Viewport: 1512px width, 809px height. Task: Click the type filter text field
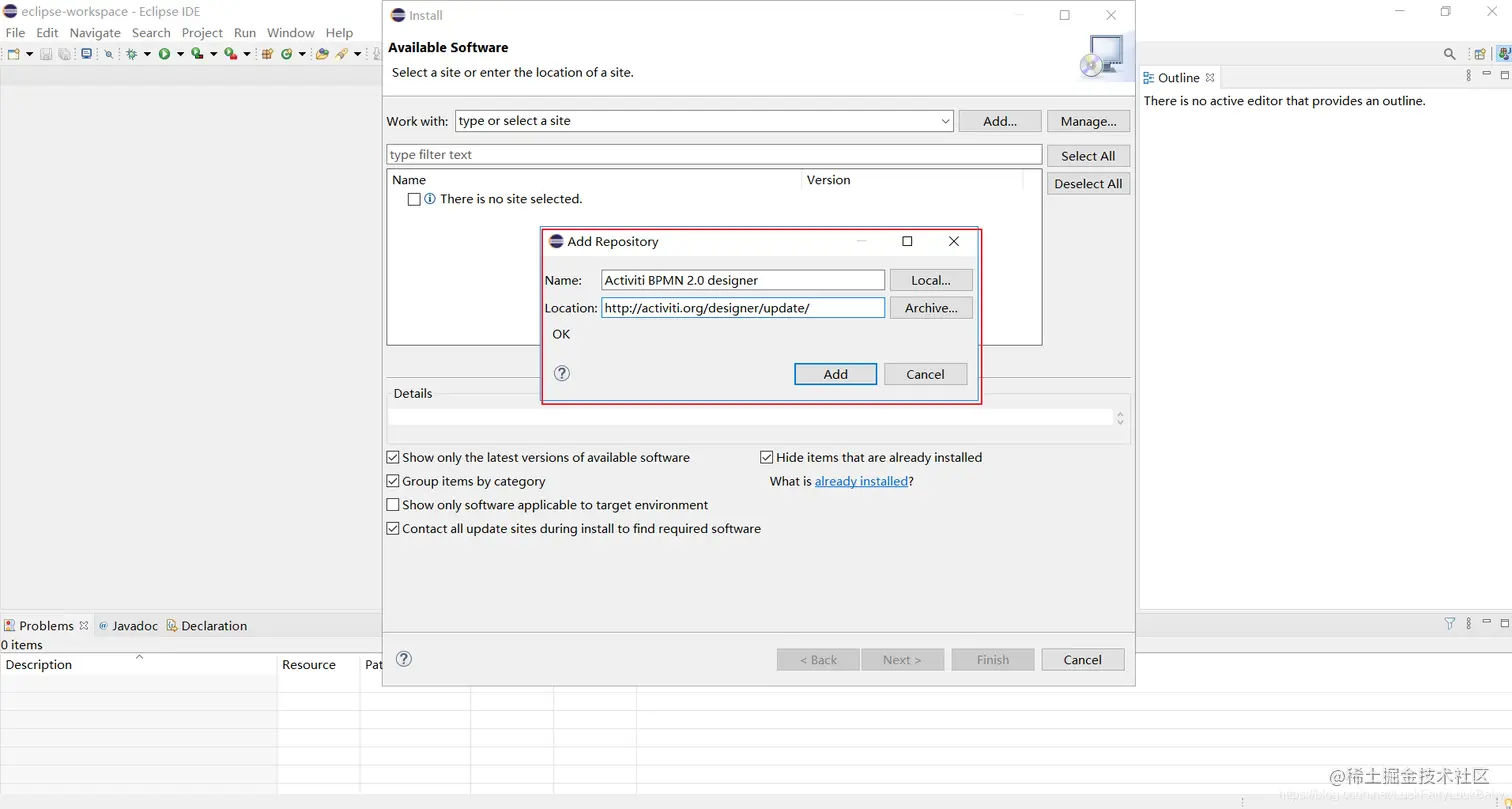tap(714, 155)
